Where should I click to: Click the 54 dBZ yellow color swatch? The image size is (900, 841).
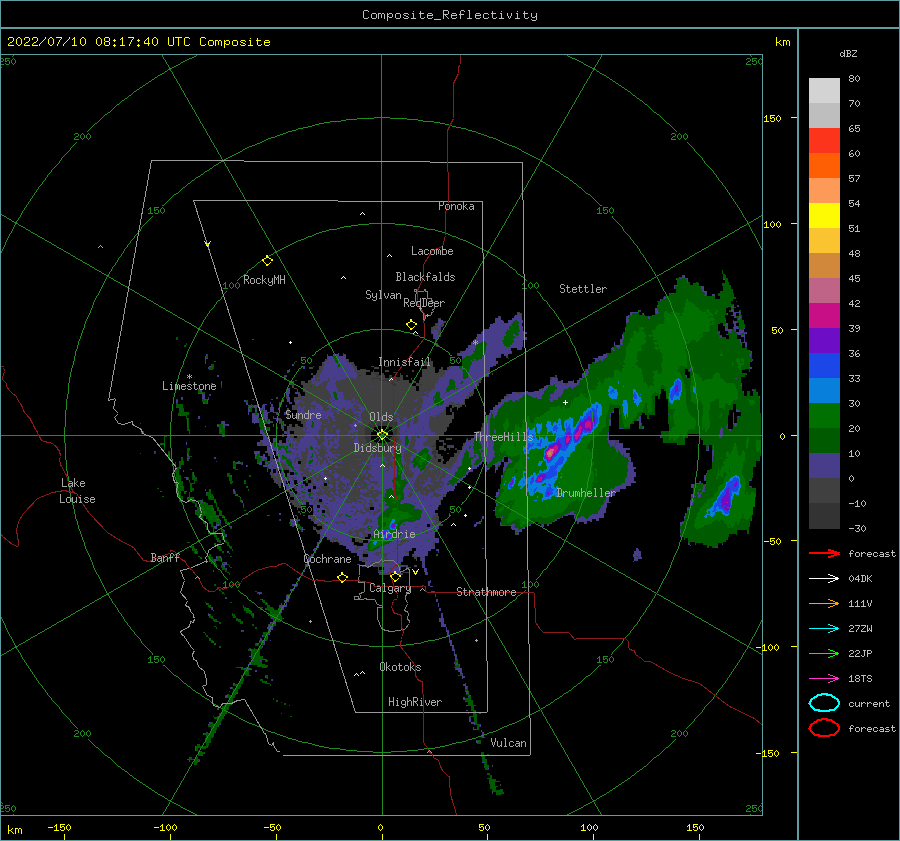pyautogui.click(x=824, y=215)
